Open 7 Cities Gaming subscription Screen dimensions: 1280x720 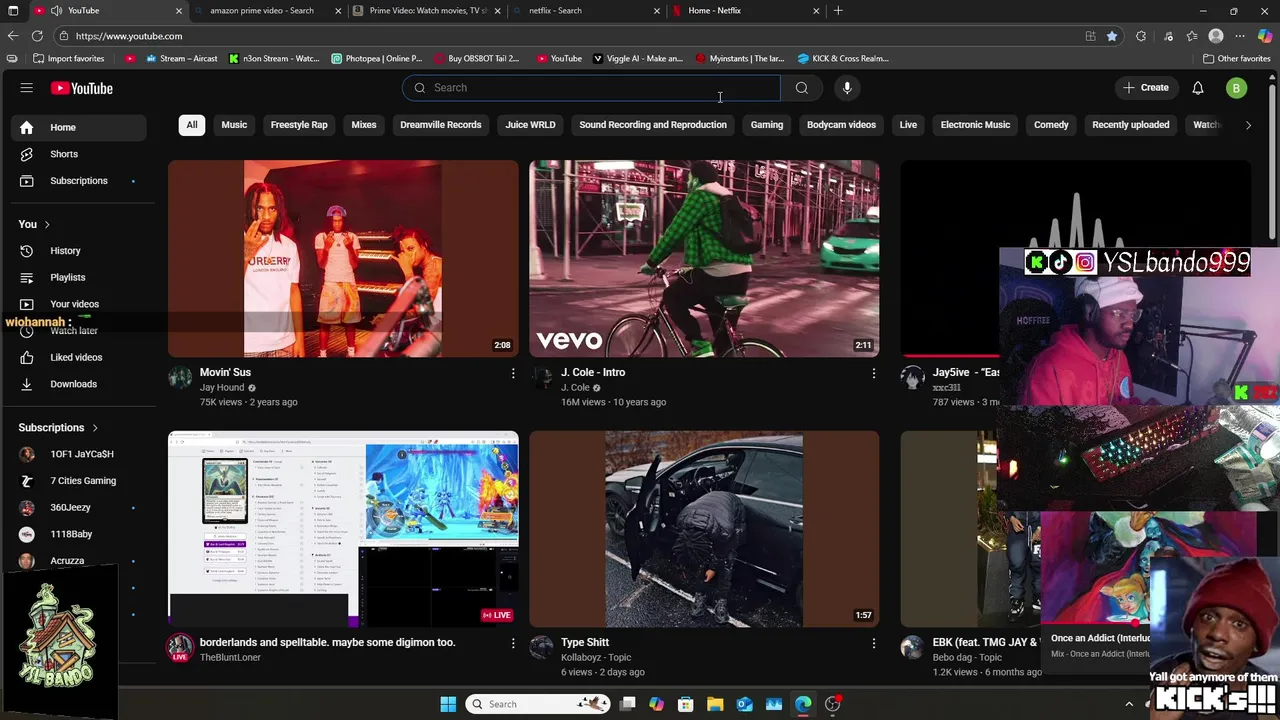78,481
